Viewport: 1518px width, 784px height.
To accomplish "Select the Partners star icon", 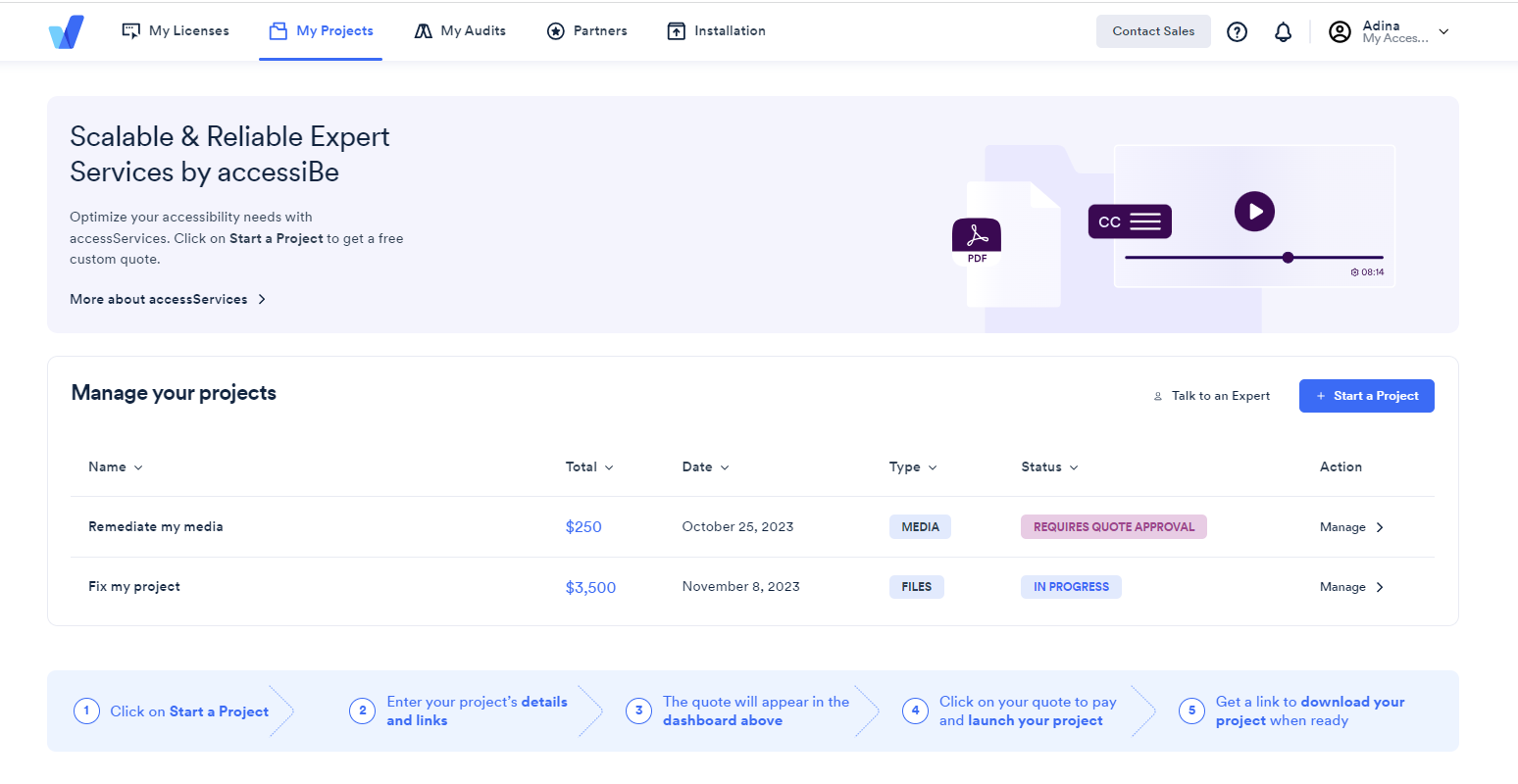I will coord(556,30).
